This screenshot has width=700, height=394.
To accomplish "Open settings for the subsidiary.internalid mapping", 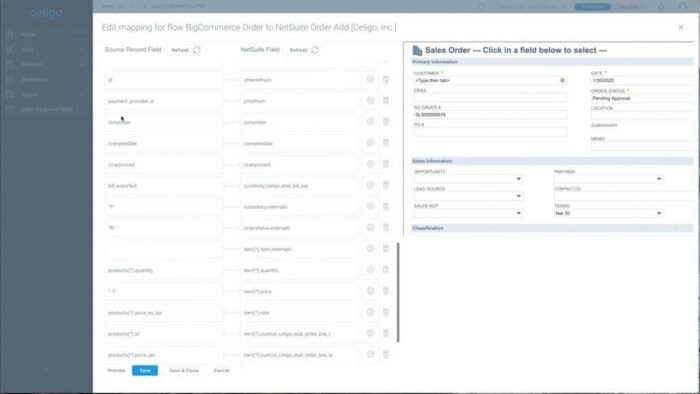I will pyautogui.click(x=370, y=207).
